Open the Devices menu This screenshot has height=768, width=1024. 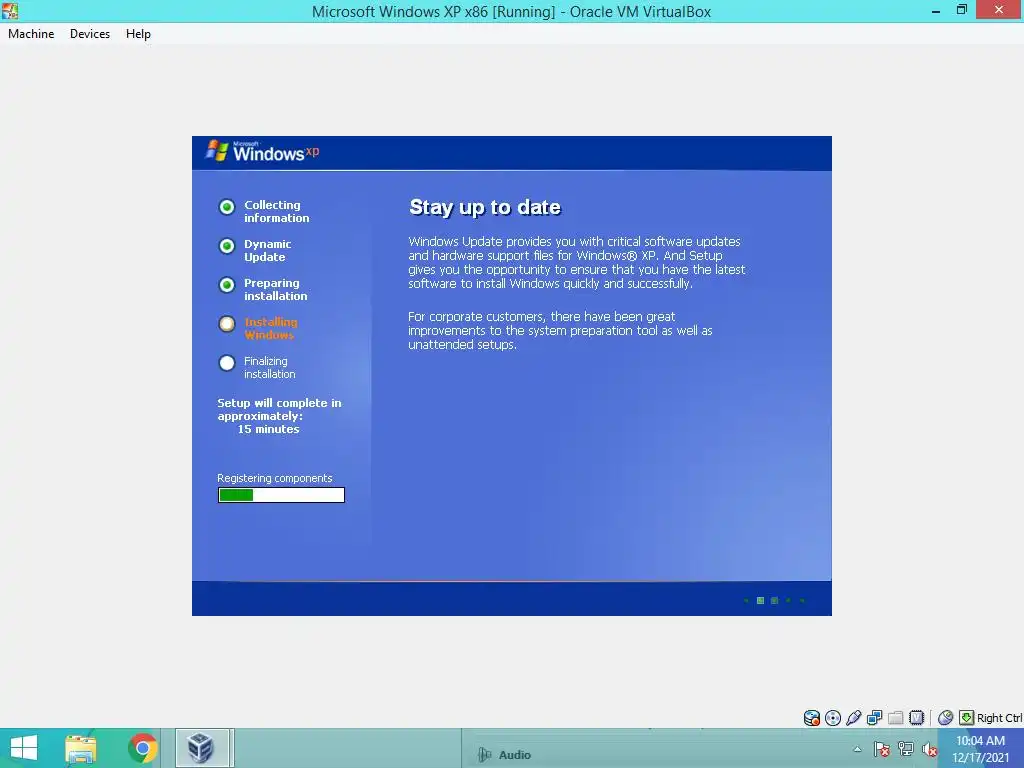[89, 34]
